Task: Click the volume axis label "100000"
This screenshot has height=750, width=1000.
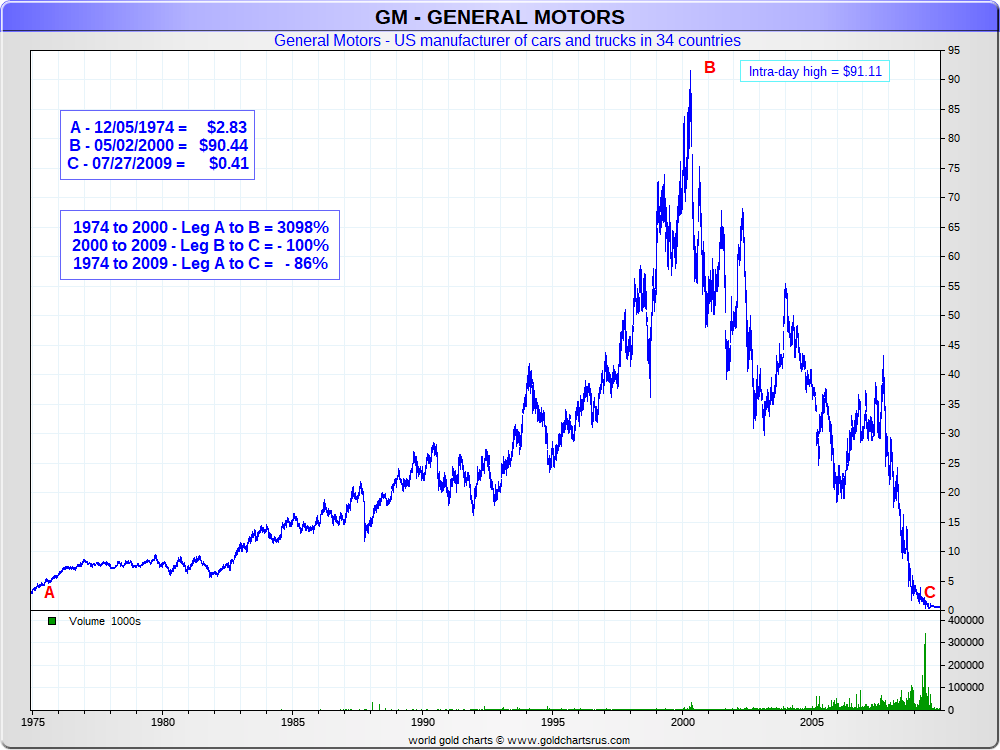Action: 966,688
